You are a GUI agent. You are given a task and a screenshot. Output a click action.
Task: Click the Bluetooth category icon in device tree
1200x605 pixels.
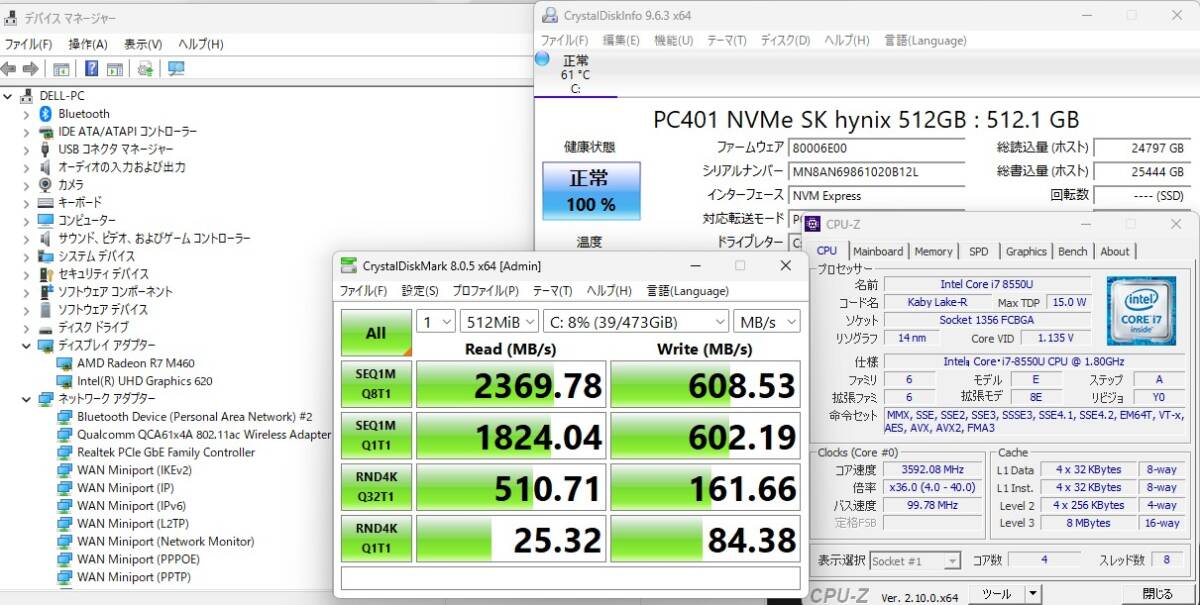pos(45,114)
